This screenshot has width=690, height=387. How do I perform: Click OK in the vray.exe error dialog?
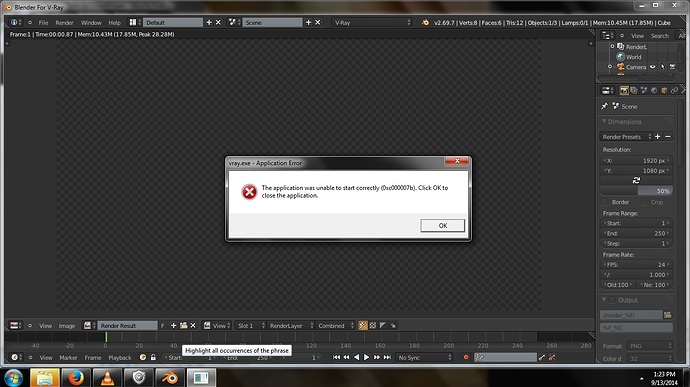coord(442,225)
